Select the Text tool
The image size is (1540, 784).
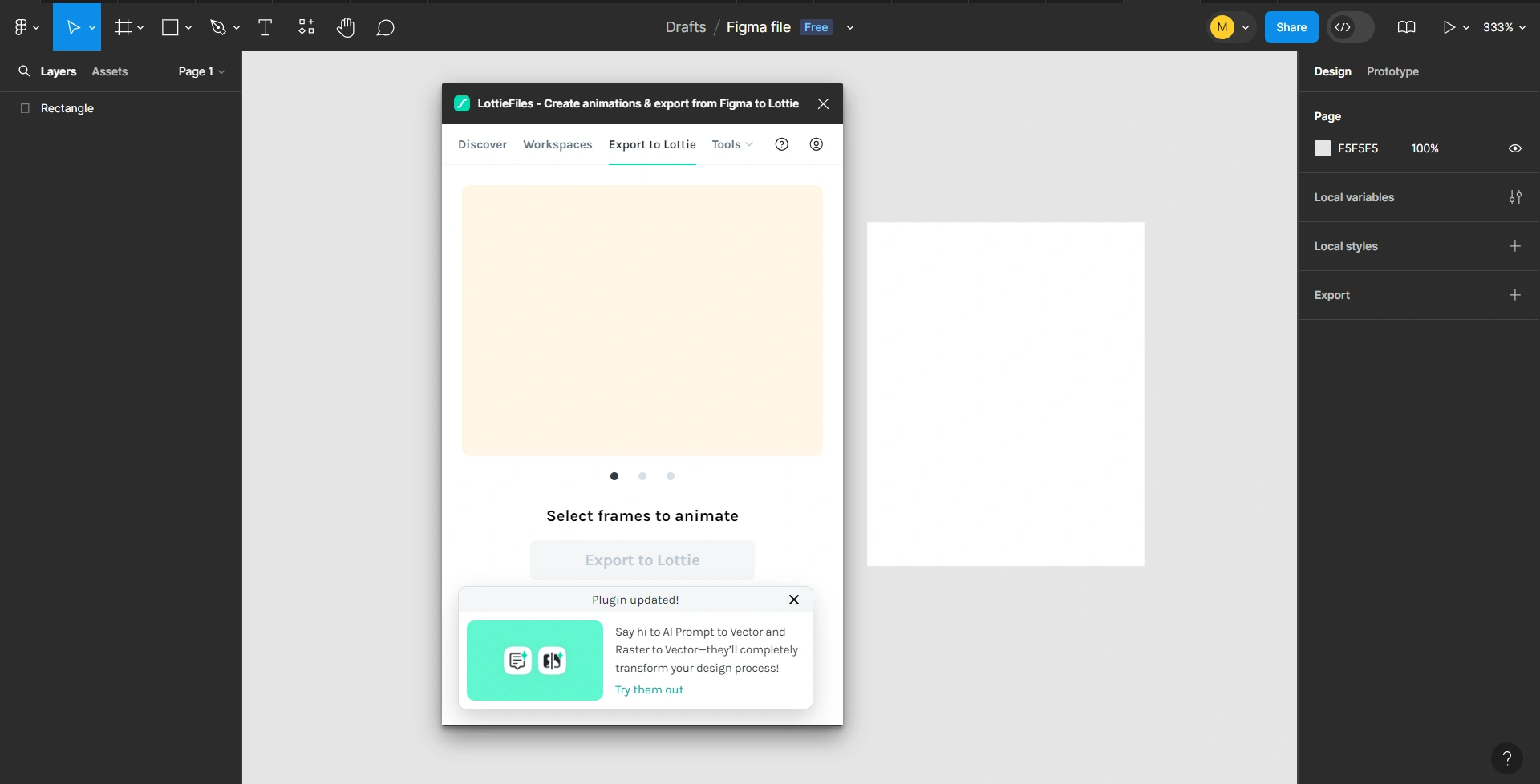[x=265, y=27]
